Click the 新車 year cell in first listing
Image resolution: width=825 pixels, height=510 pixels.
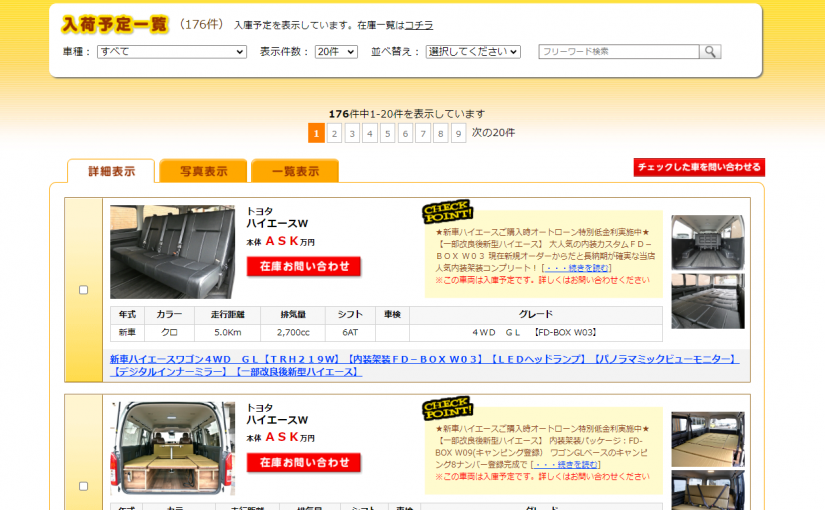[x=127, y=333]
